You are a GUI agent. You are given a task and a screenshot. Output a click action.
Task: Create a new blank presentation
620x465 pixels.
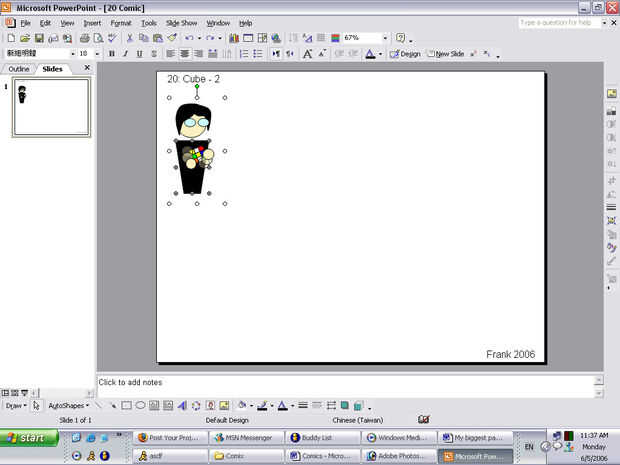coord(11,38)
